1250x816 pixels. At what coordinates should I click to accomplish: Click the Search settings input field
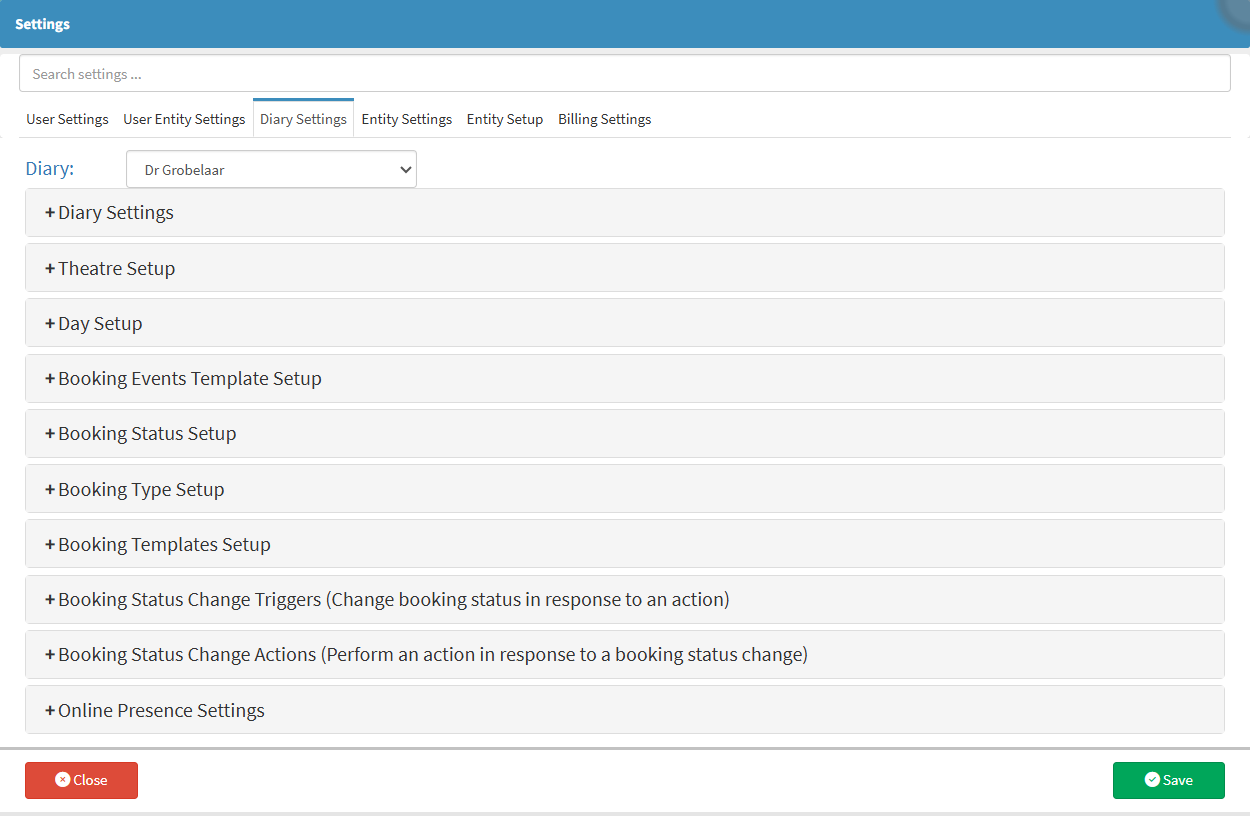coord(624,74)
